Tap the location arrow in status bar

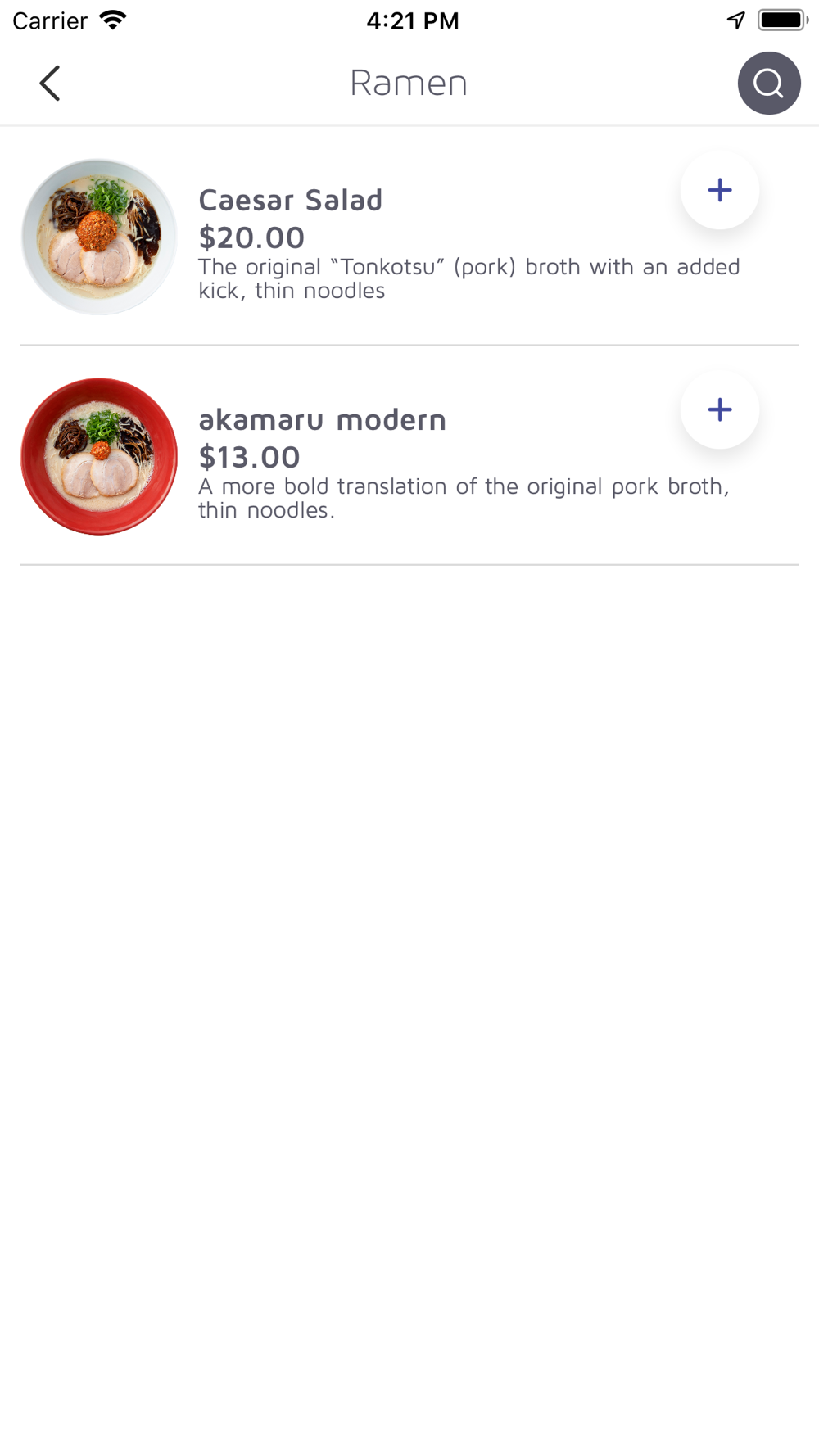tap(736, 20)
